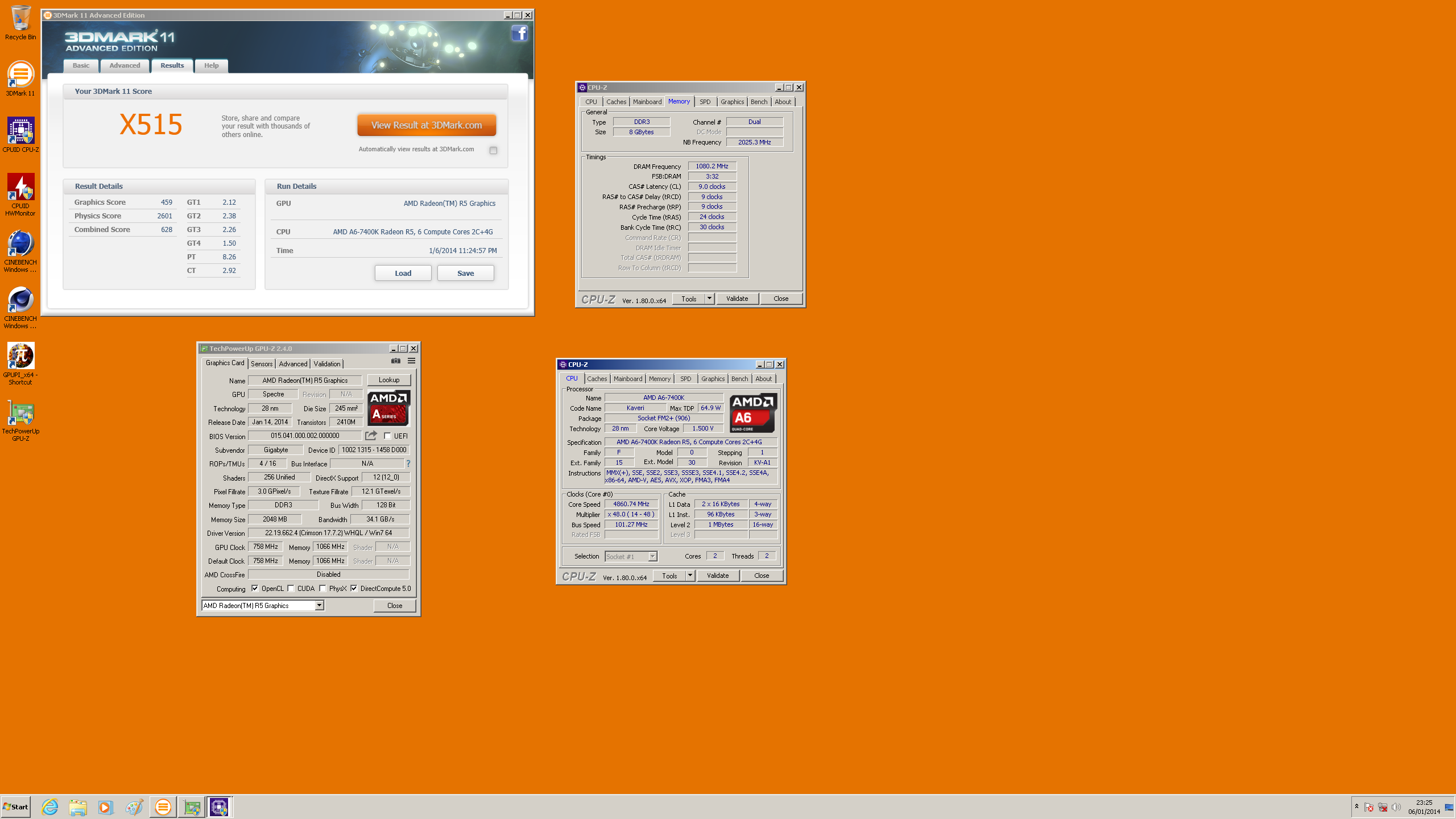Toggle the DirectCompute 5.0 checkbox

coord(354,588)
